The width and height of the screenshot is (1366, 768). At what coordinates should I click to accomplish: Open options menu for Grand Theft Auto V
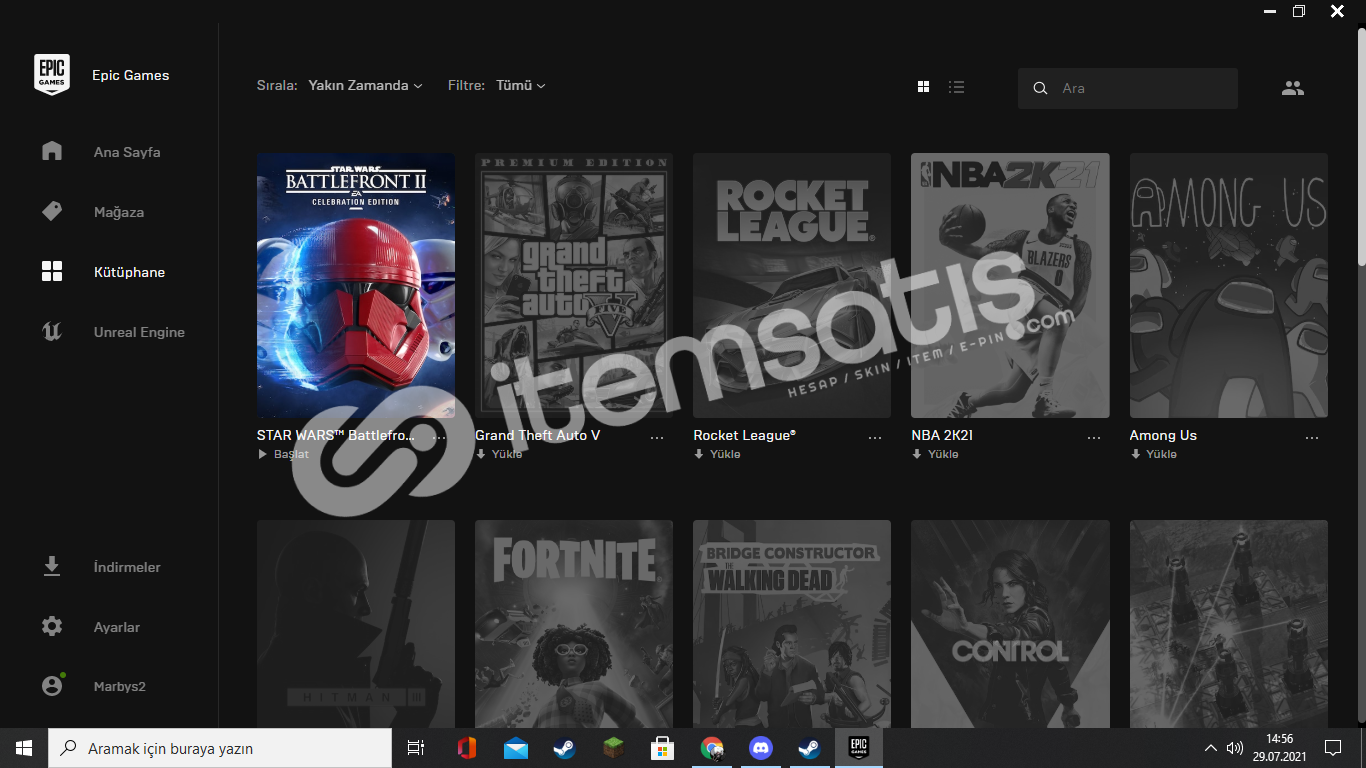[x=657, y=438]
